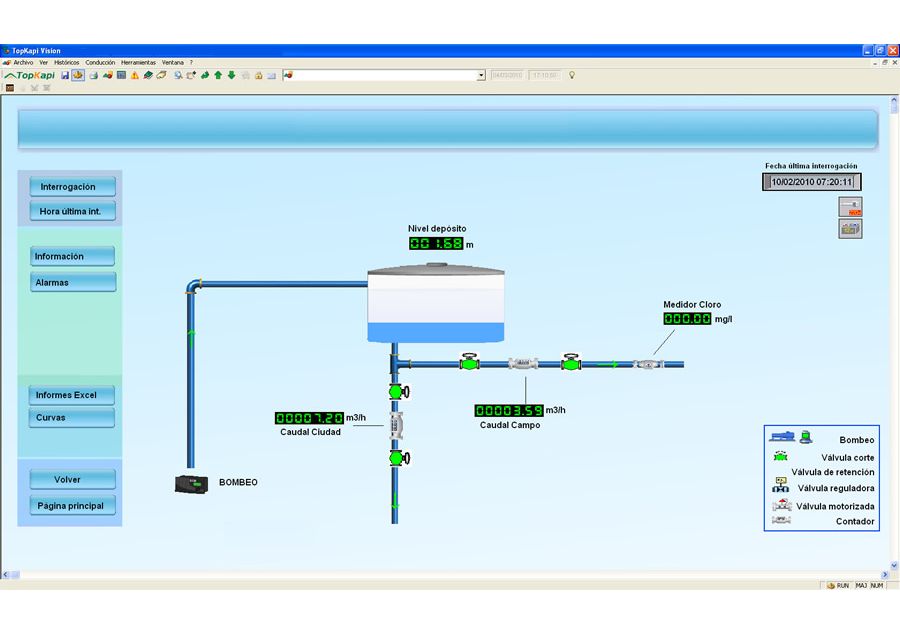Click the green down arrow toolbar icon
The image size is (900, 642).
(231, 75)
